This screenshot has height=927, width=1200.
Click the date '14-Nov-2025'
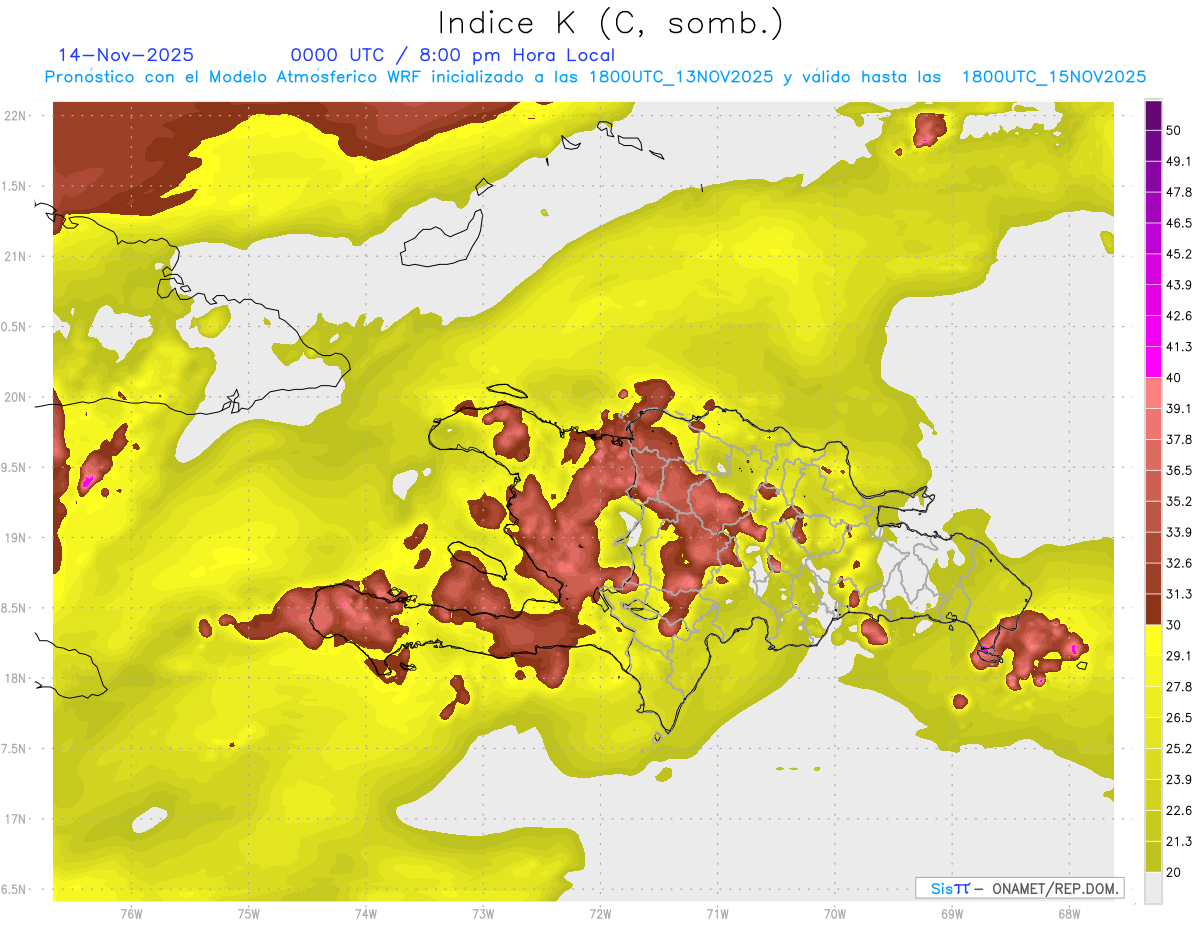tap(126, 55)
